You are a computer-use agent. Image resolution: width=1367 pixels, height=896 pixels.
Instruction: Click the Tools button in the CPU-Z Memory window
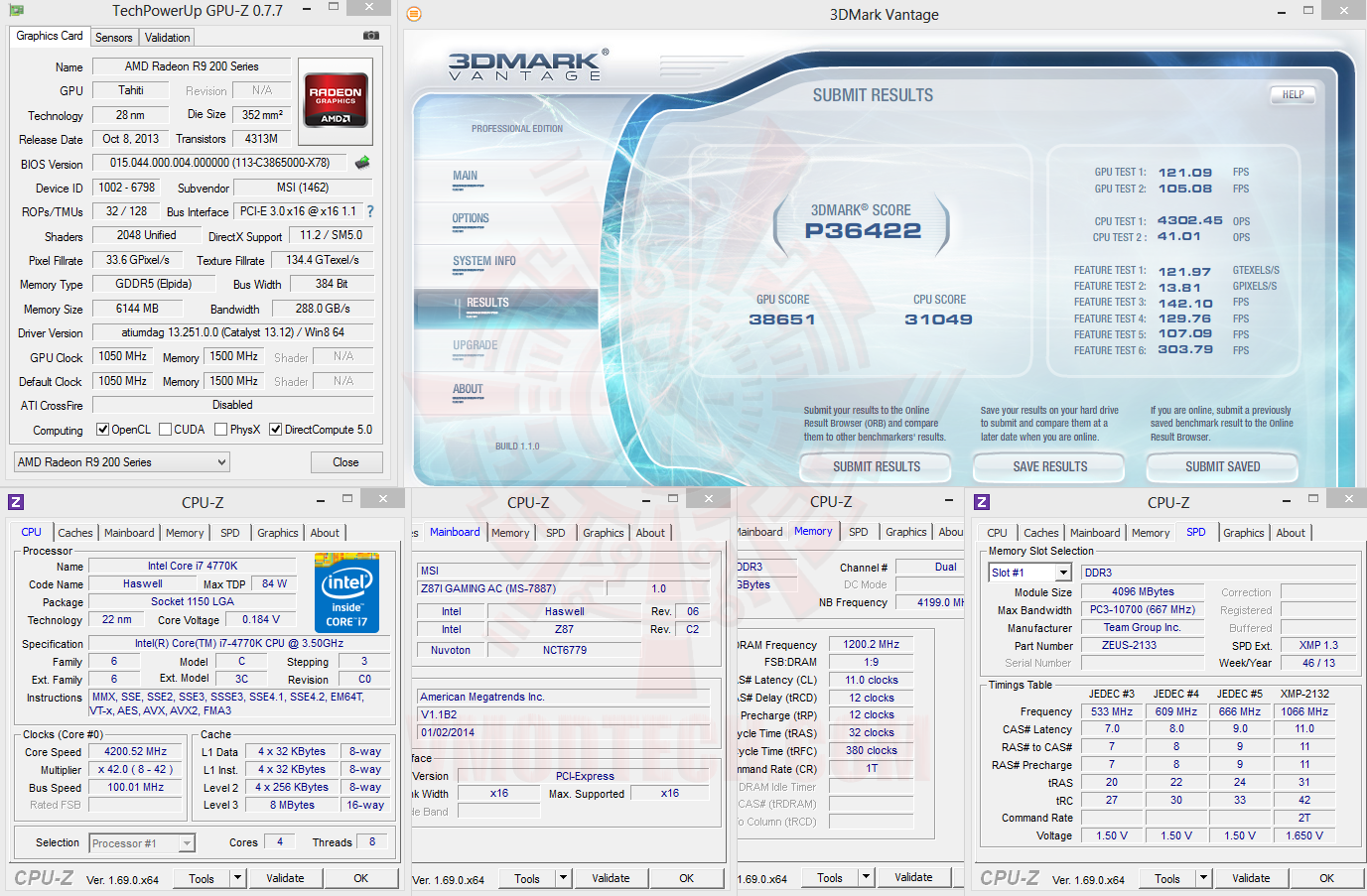click(830, 877)
